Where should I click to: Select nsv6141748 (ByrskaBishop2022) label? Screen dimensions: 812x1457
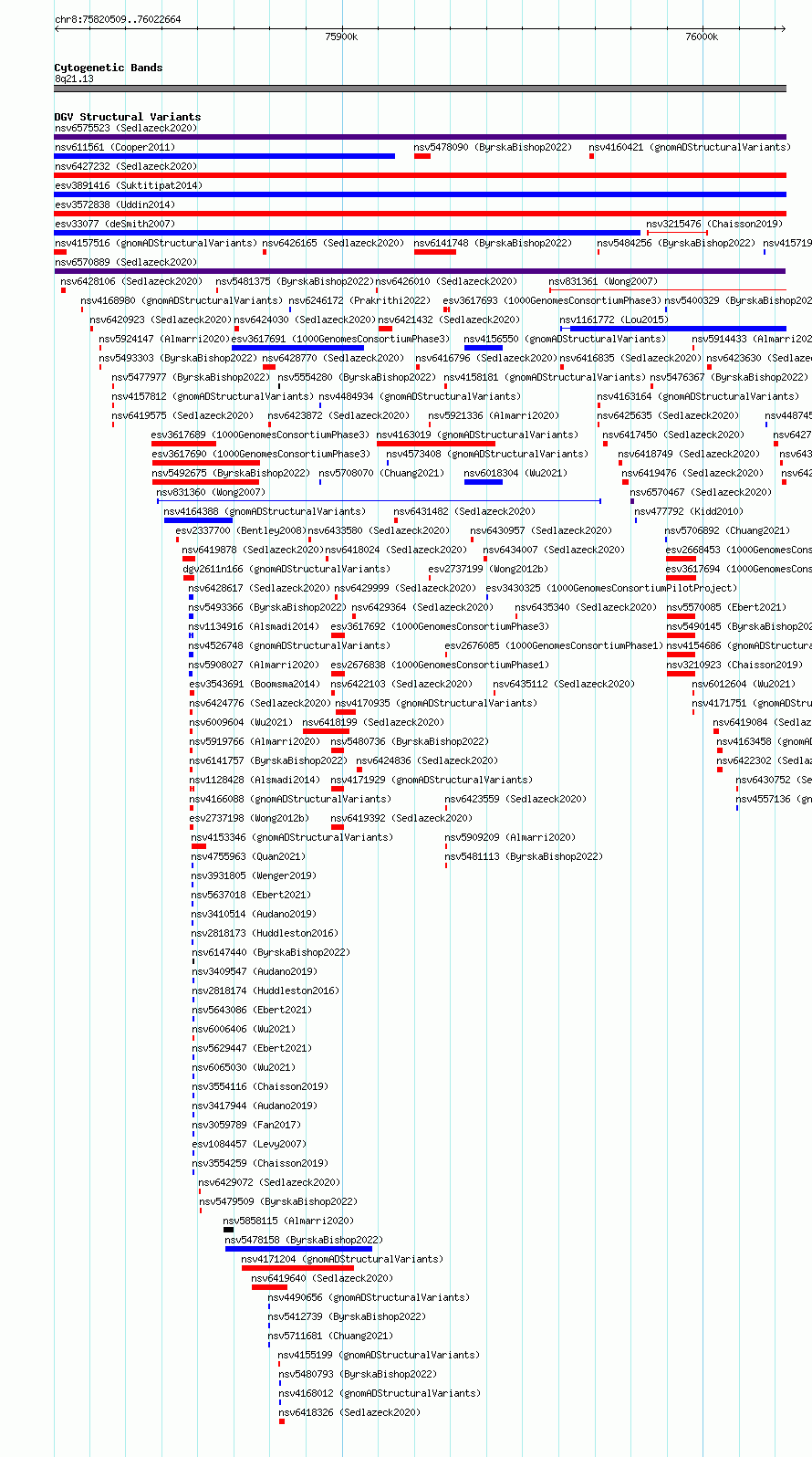click(493, 243)
